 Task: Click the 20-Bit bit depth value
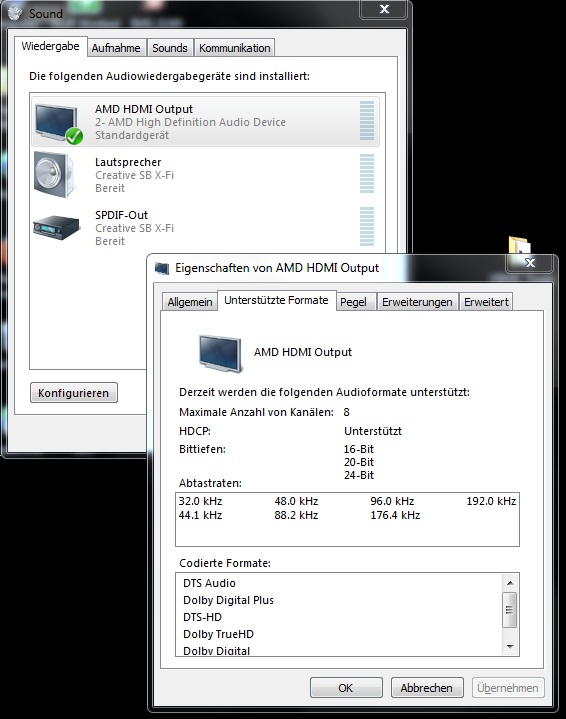coord(359,462)
